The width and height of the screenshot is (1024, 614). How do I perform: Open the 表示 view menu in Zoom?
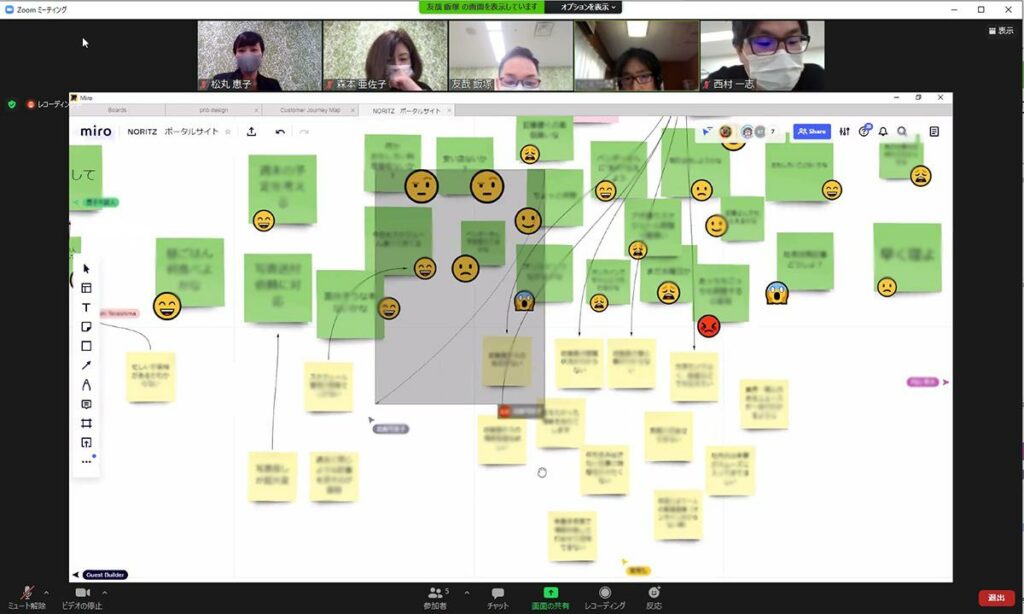pos(1001,31)
